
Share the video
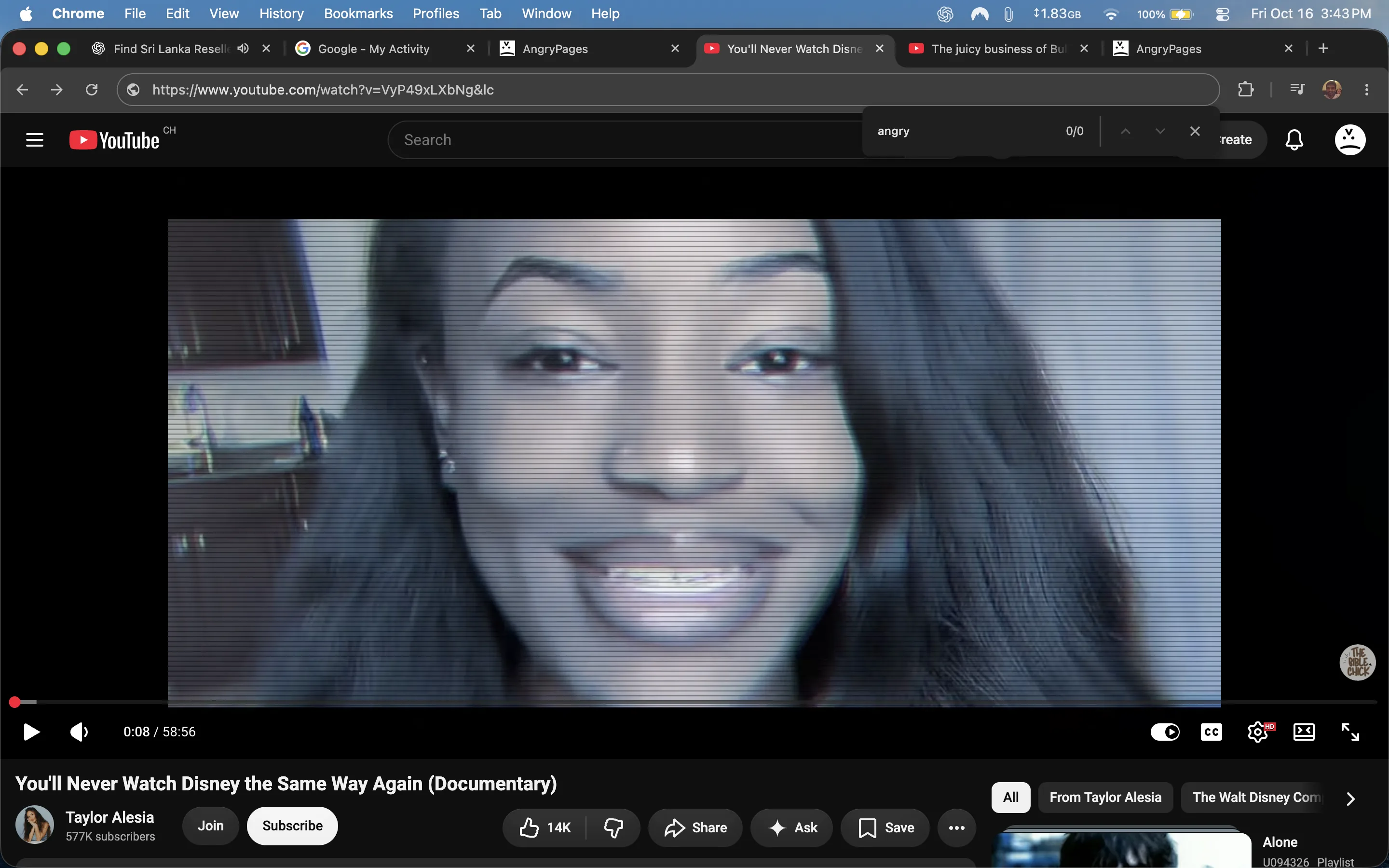point(695,828)
